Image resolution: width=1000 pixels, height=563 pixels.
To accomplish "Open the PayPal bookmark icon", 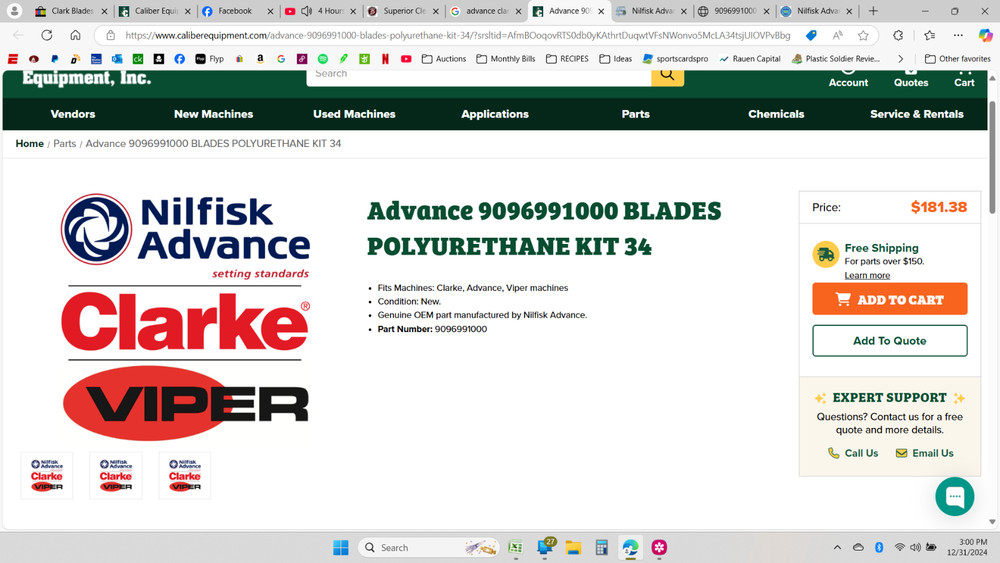I will coord(55,59).
